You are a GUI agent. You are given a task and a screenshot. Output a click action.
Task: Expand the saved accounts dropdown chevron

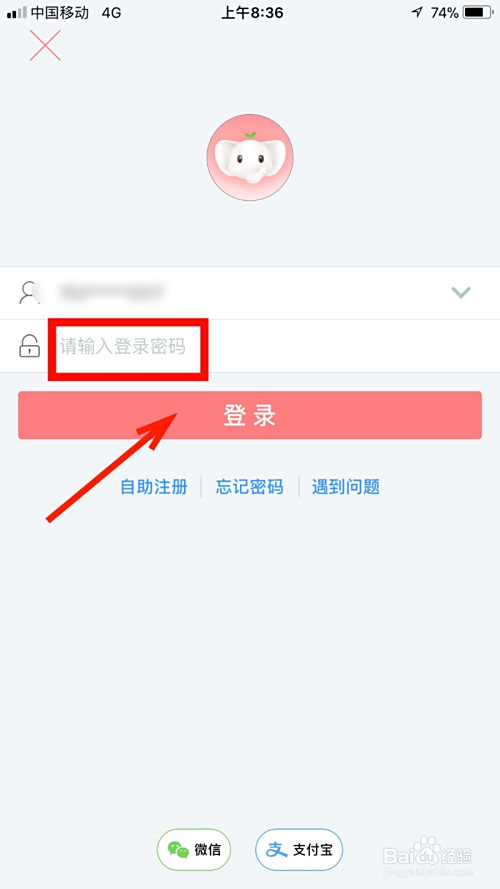pyautogui.click(x=461, y=293)
